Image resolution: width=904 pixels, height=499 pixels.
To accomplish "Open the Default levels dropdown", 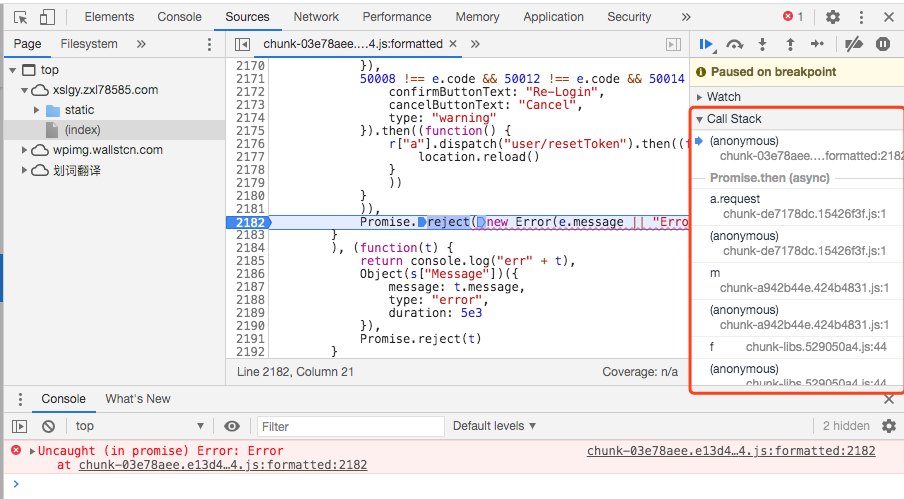I will pos(494,426).
